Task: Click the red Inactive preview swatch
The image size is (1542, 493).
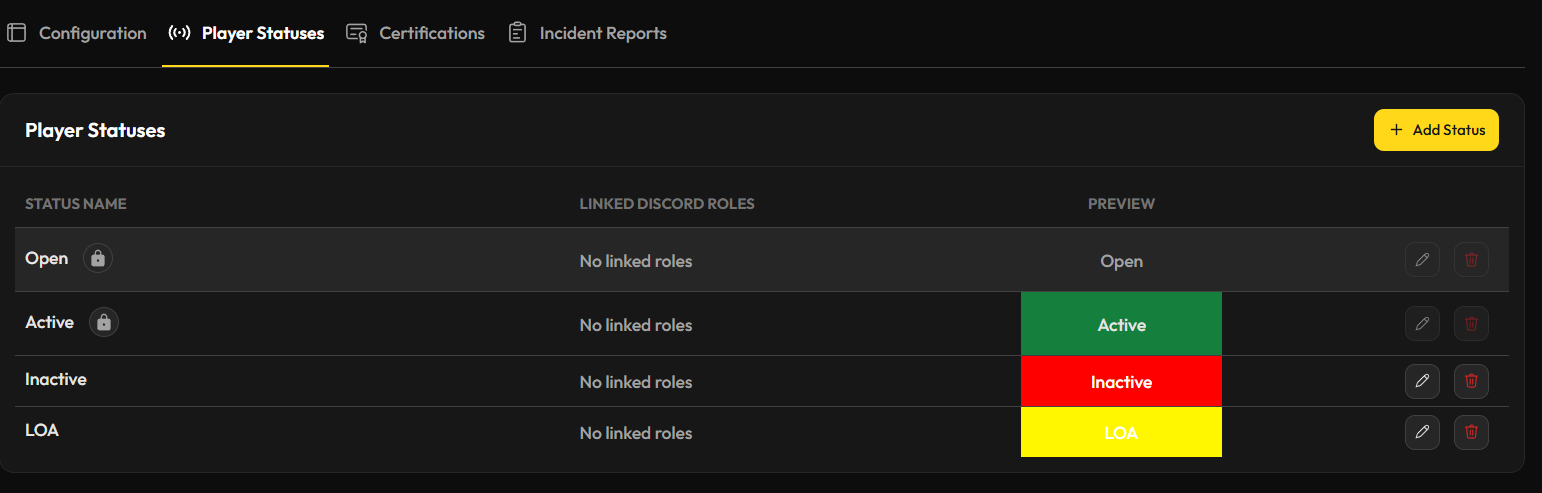Action: [x=1121, y=381]
